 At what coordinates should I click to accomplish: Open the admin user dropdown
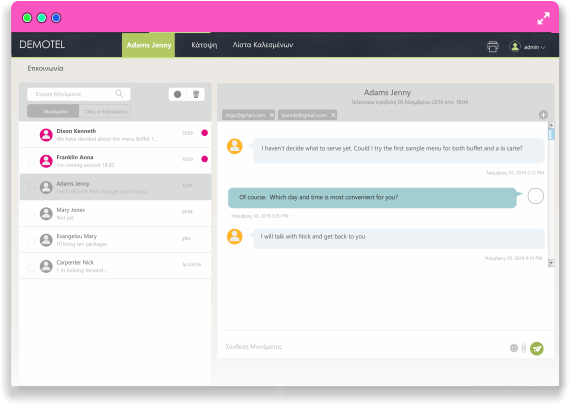(527, 47)
